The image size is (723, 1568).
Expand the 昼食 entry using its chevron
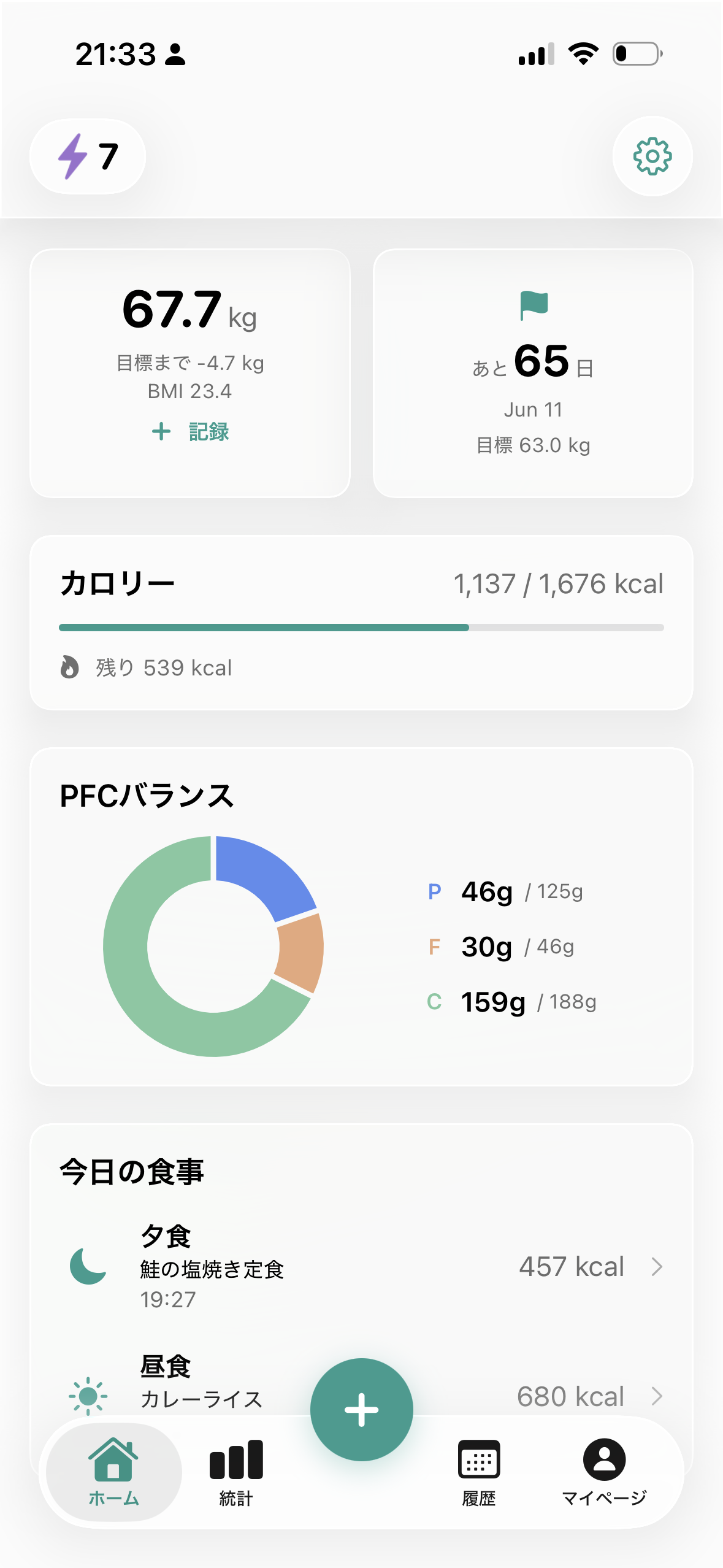click(657, 1396)
